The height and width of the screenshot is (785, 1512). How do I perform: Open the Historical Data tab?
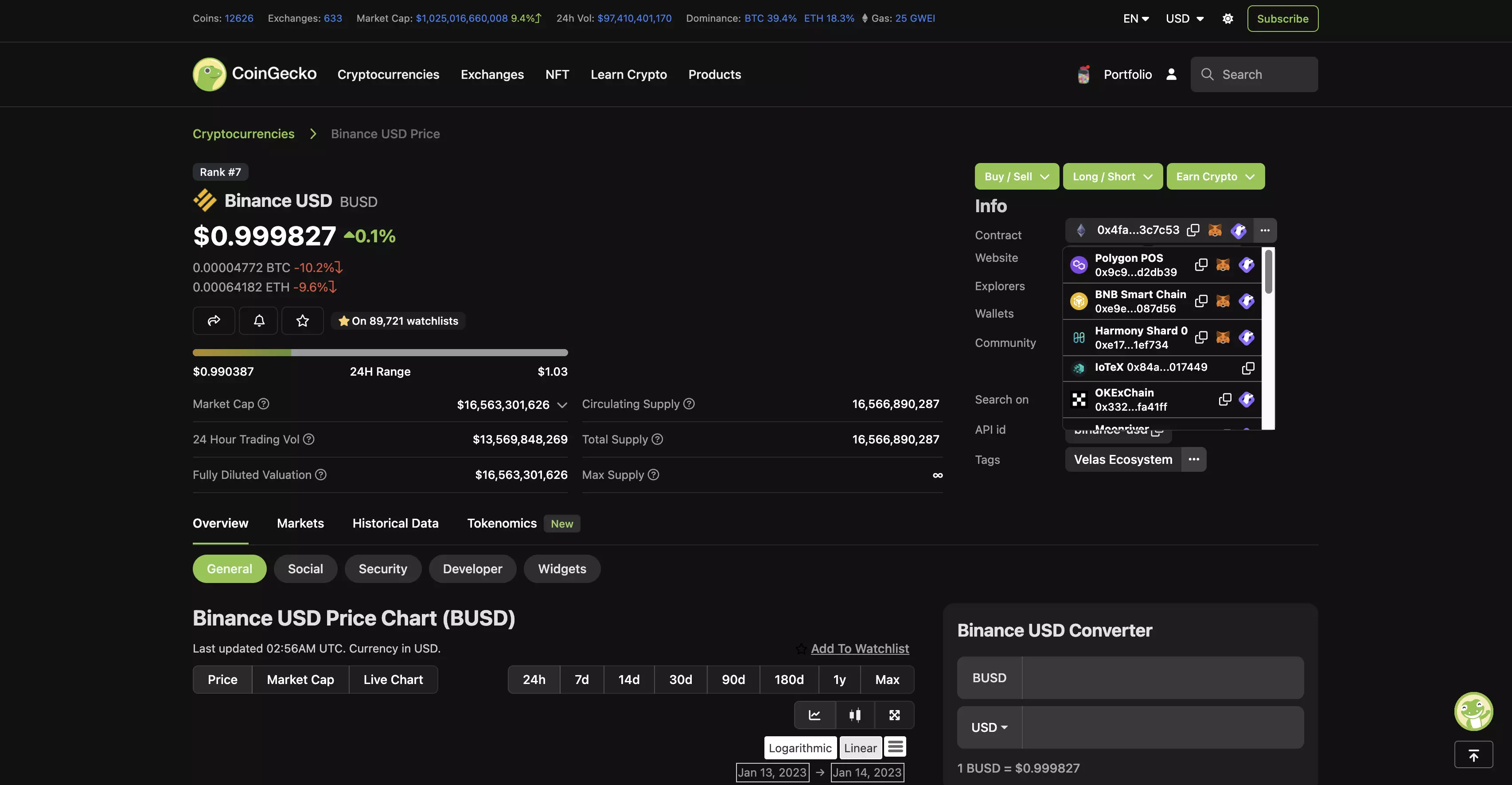pyautogui.click(x=395, y=523)
